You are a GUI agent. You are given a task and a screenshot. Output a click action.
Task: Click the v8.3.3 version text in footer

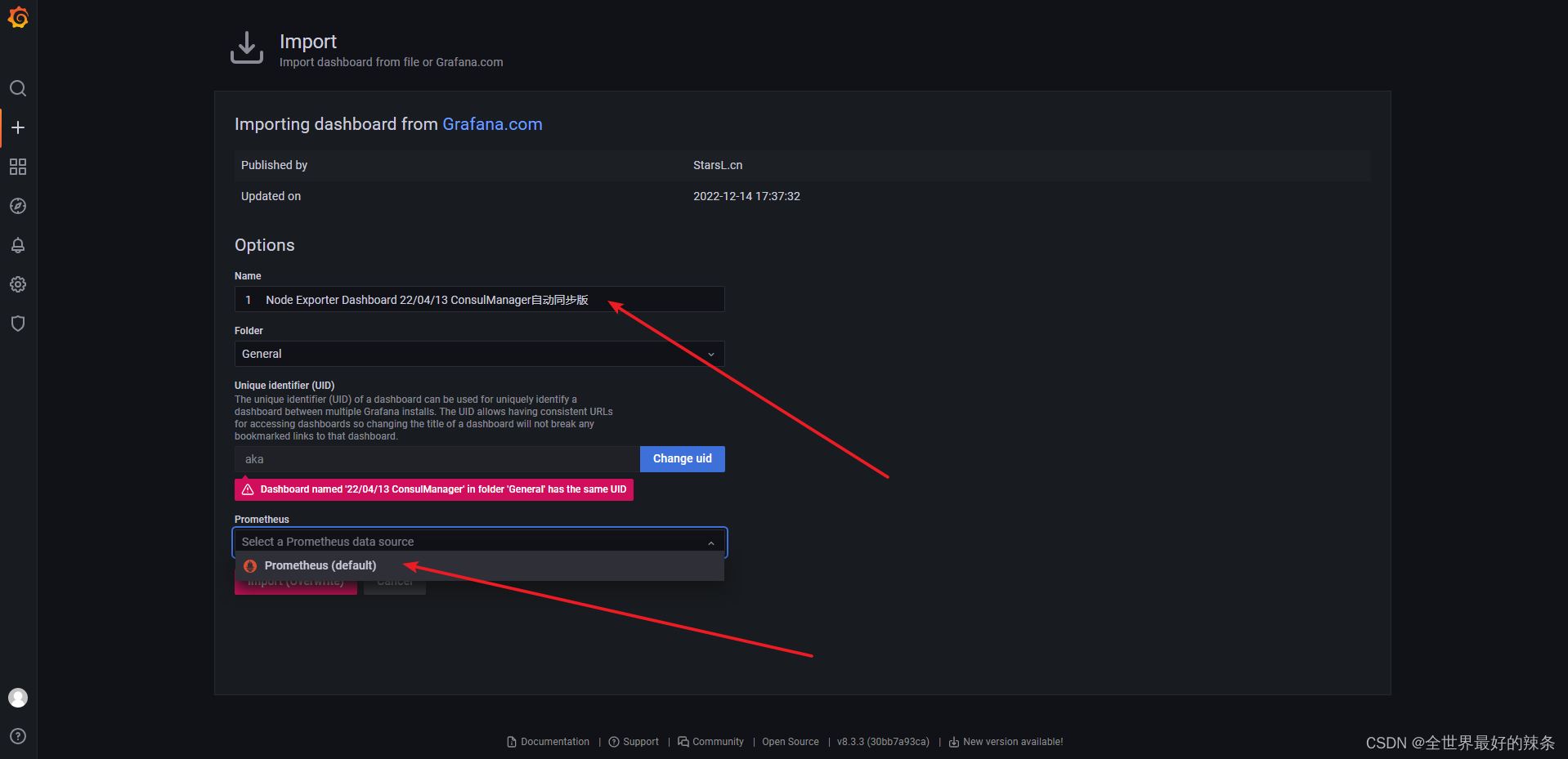(883, 742)
